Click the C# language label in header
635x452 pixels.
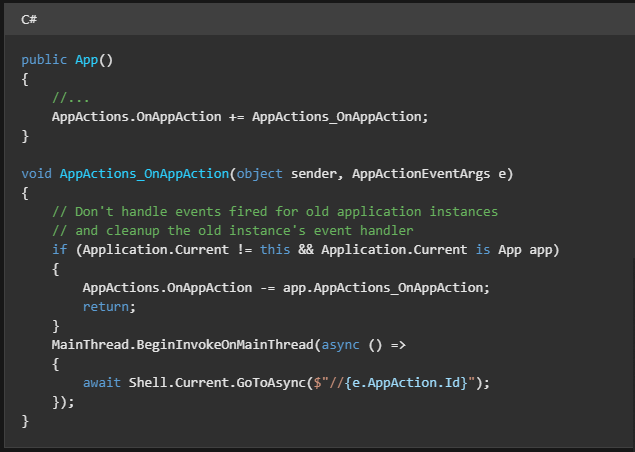coord(29,20)
